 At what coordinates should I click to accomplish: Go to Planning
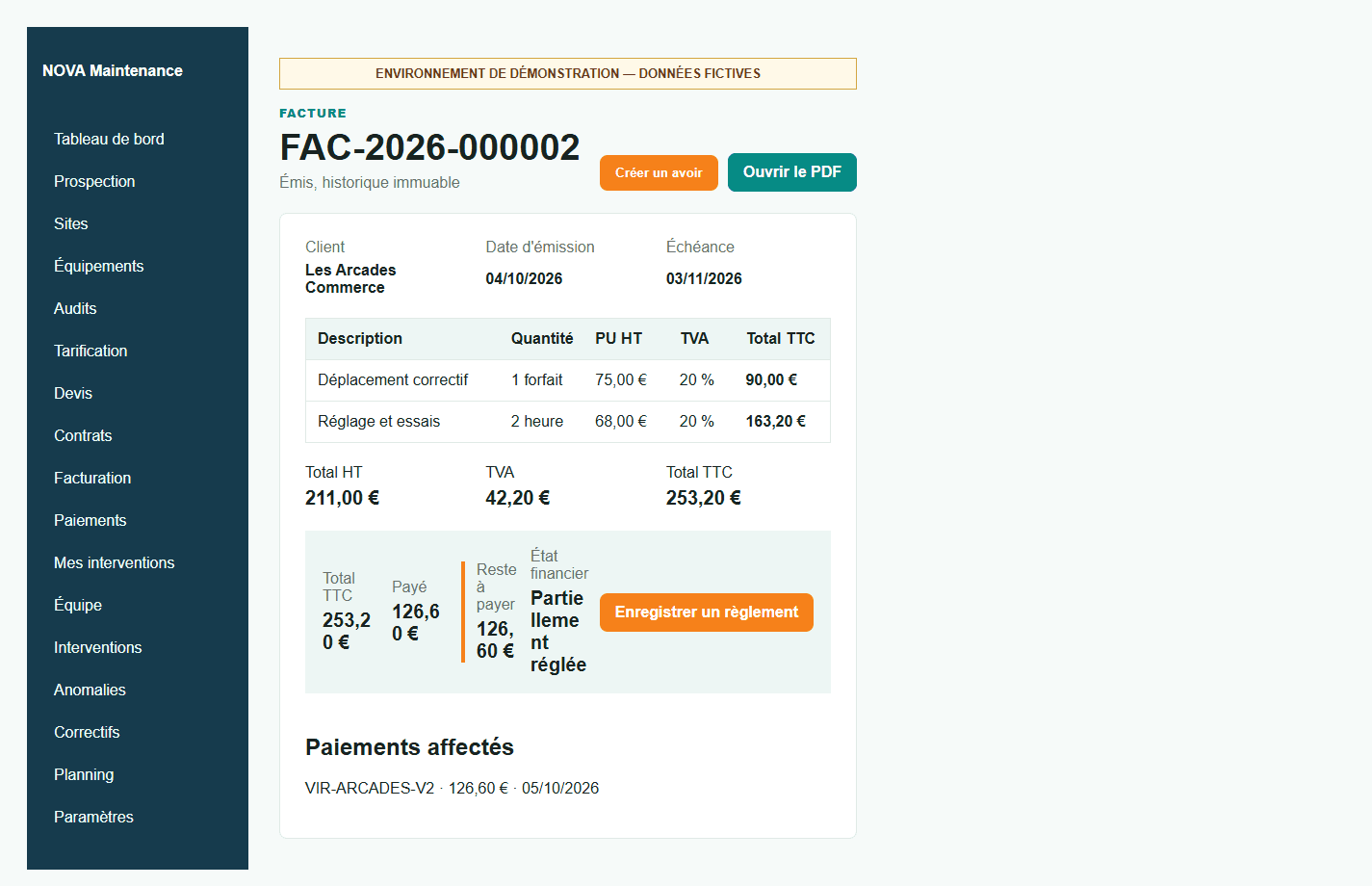tap(84, 774)
